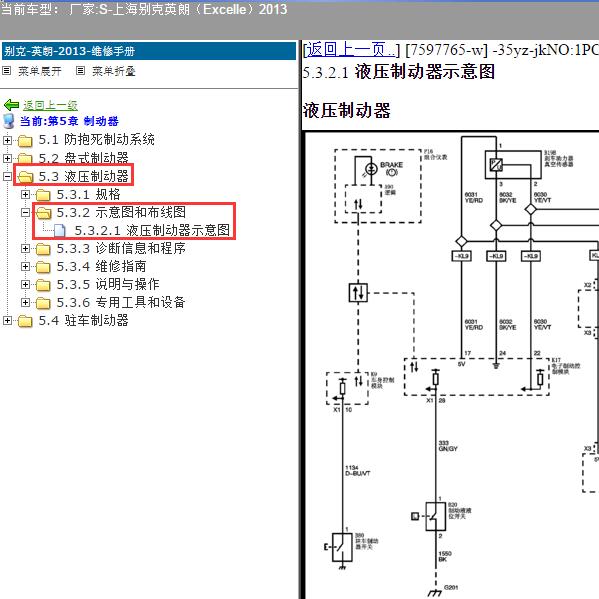Click folder icon of 5.4 驻车制动器
Screen dimensions: 599x599
click(25, 321)
